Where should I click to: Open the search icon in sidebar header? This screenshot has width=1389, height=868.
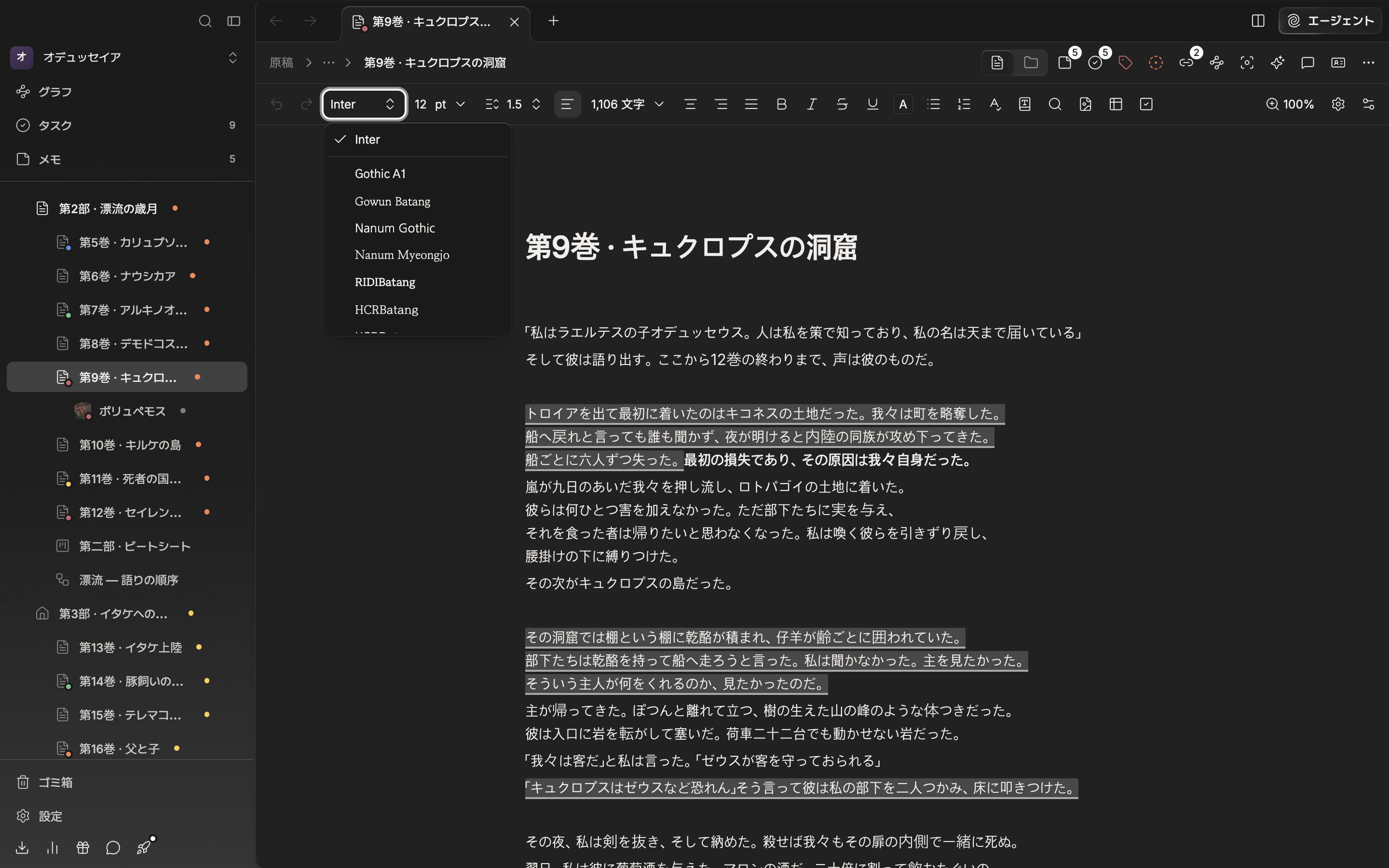[x=205, y=21]
